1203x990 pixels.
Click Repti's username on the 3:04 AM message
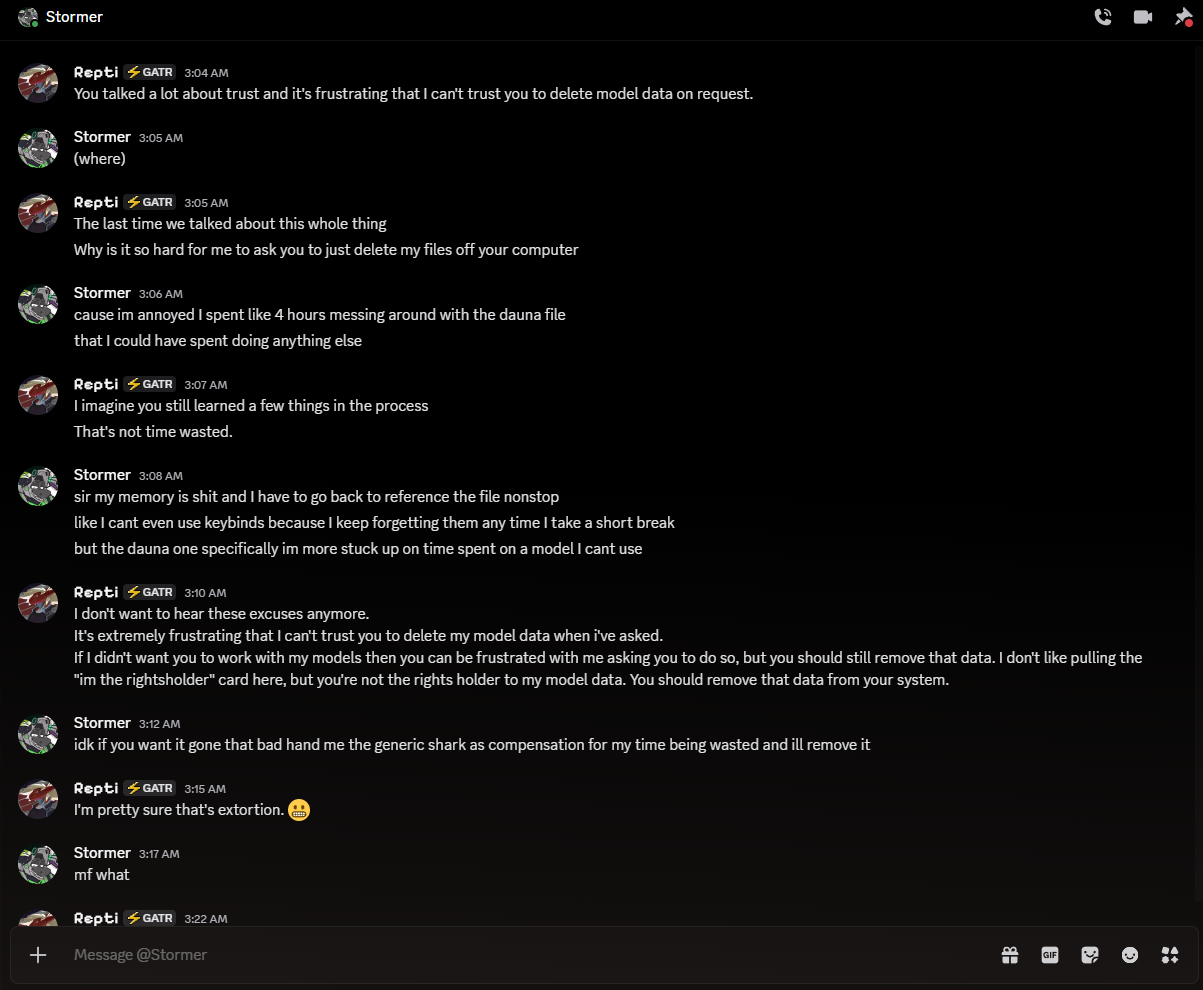[x=96, y=72]
